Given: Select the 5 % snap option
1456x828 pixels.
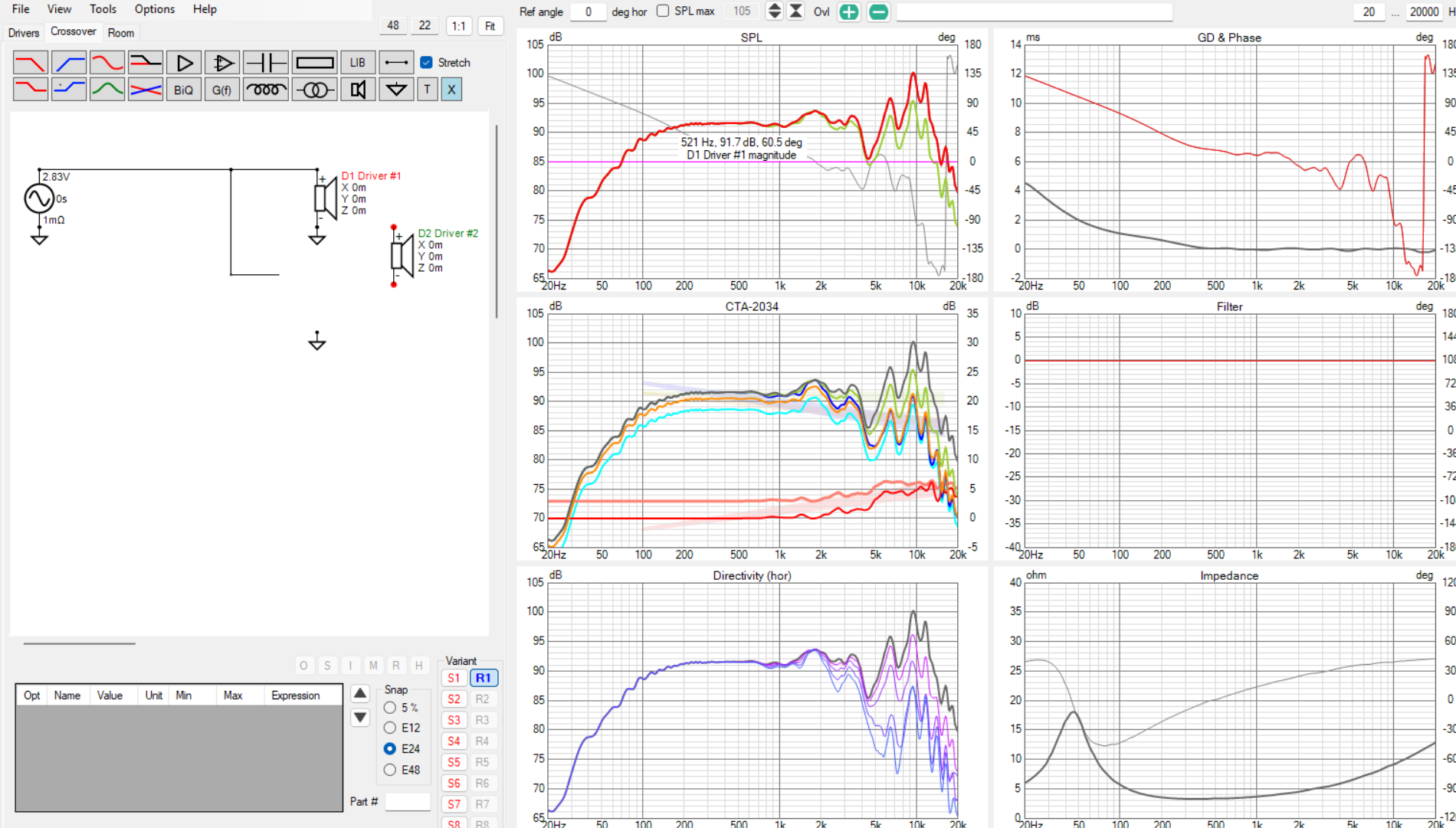Looking at the screenshot, I should click(390, 708).
